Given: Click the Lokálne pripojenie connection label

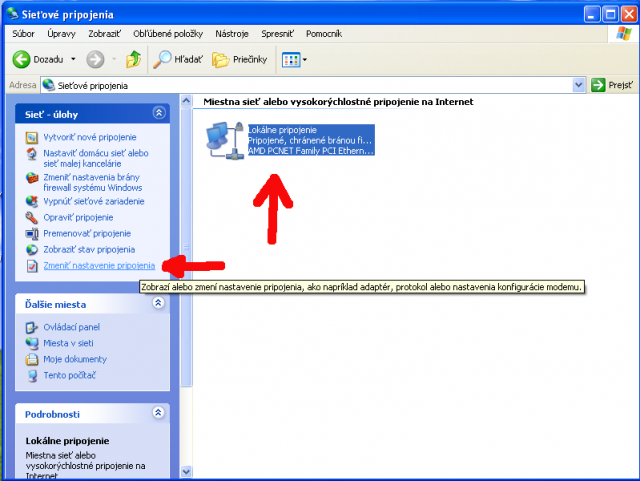Looking at the screenshot, I should [x=282, y=130].
